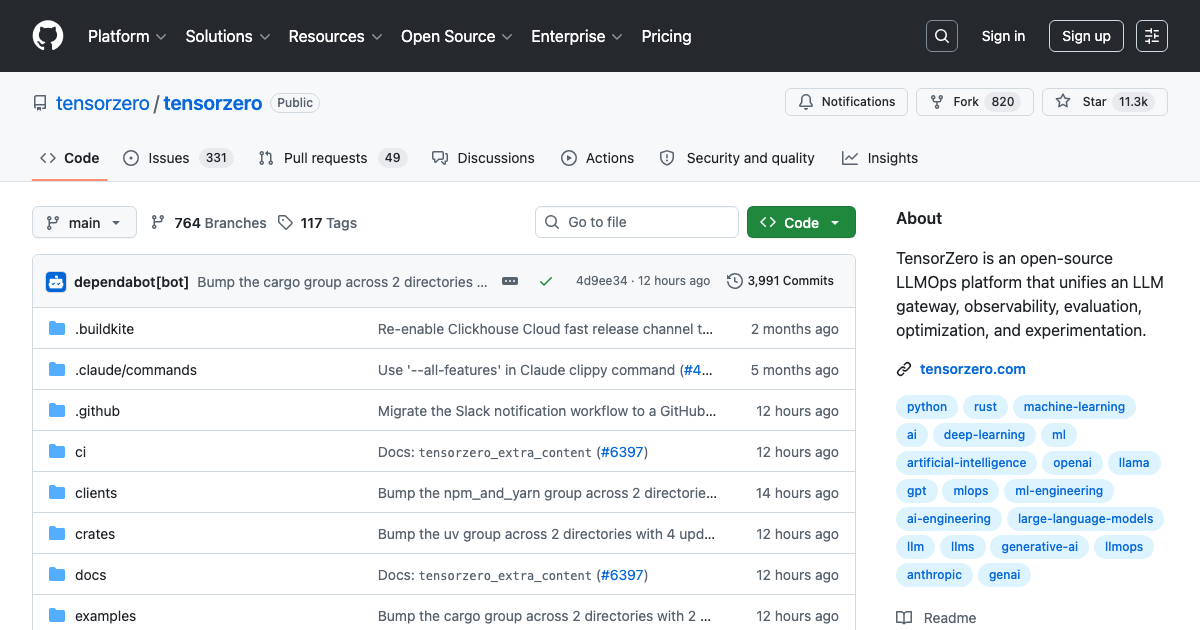Click the repository icon beside tensorzero/tensorzero

tap(40, 103)
